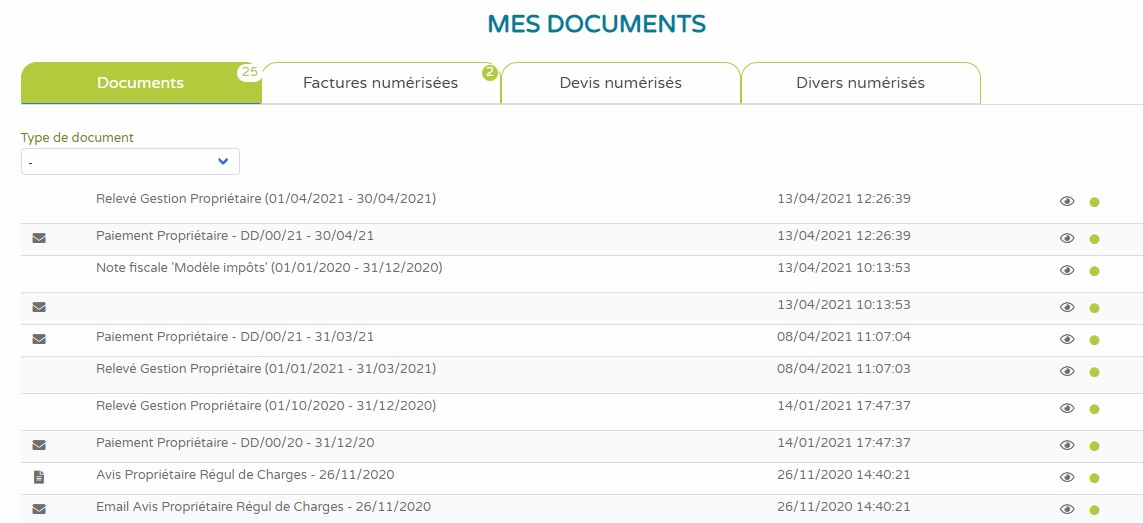Open the Paiement Propriétaire - DD/00/21 - 30/04/21 document
The width and height of the screenshot is (1143, 523).
pyautogui.click(x=234, y=236)
